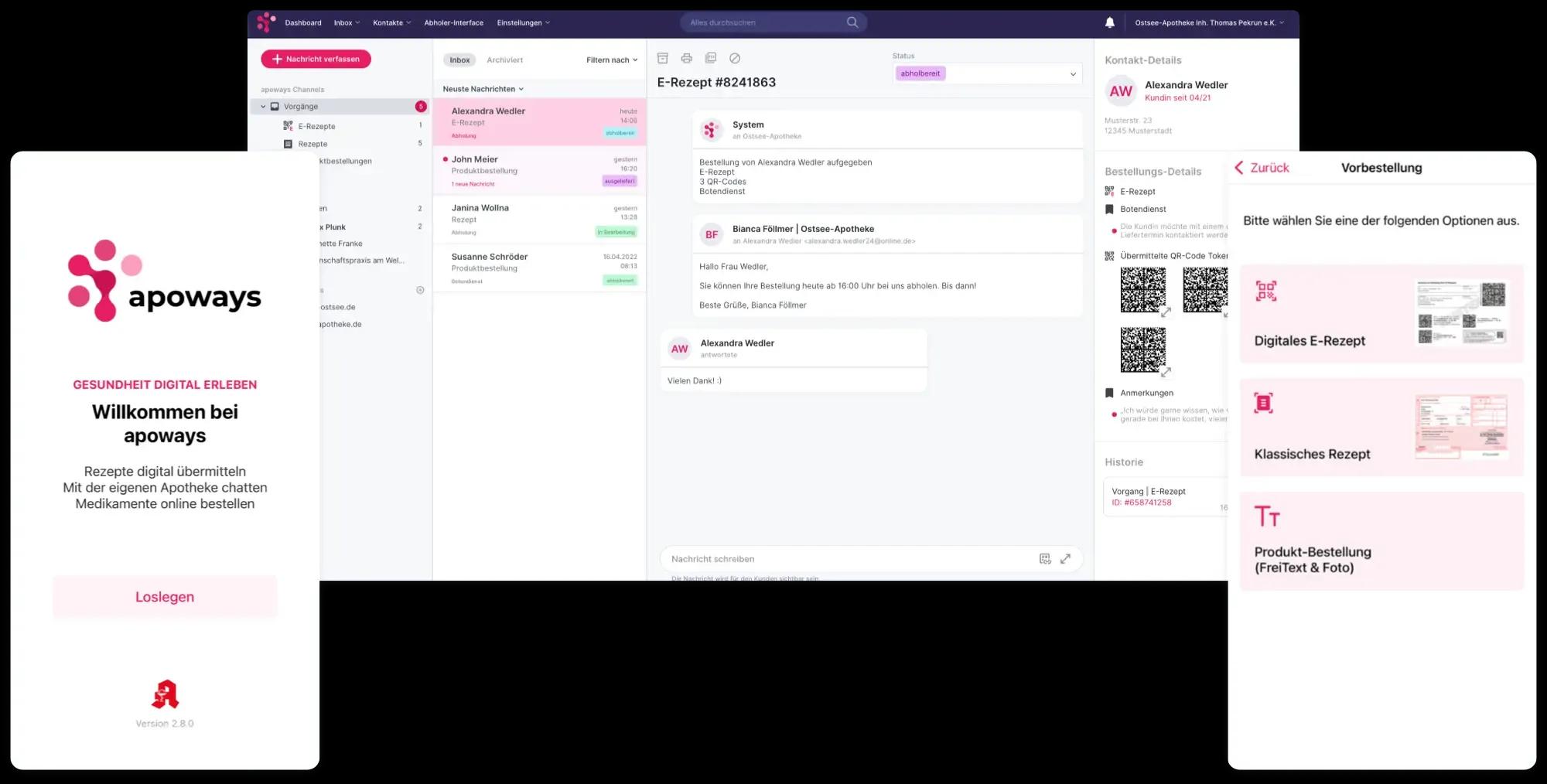Screen dimensions: 1547x784
Task: Click the System message avatar
Action: click(x=712, y=130)
